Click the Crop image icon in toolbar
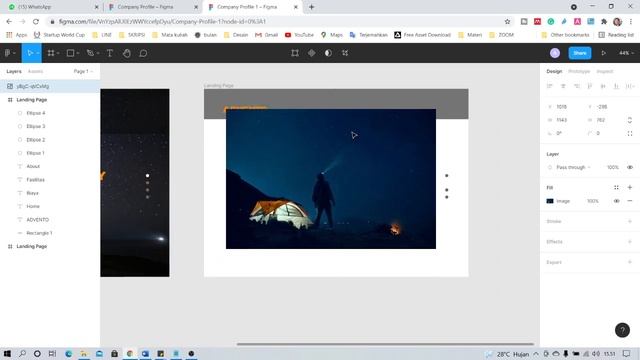The image size is (640, 360). [295, 53]
